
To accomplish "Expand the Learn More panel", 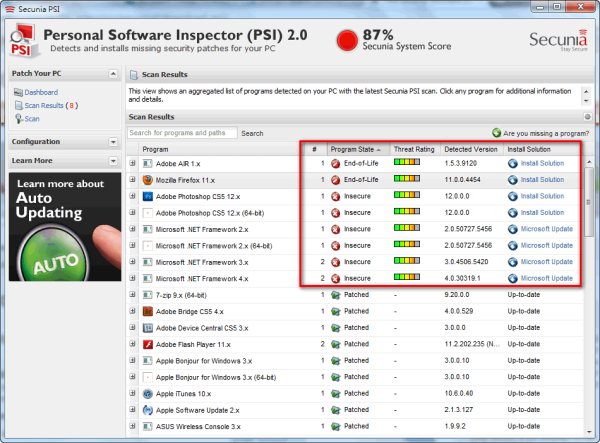I will coord(113,161).
